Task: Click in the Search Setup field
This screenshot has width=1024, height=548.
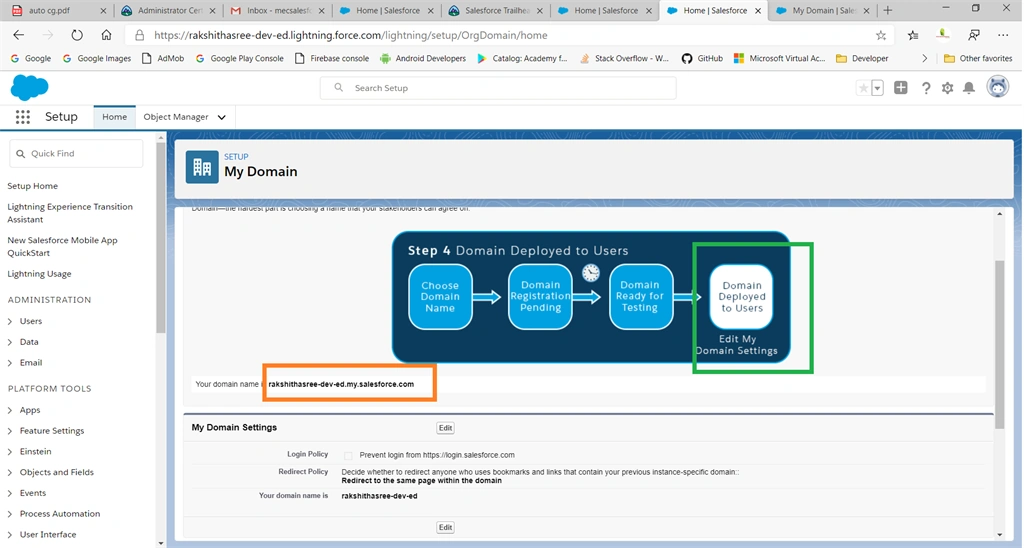Action: 498,88
